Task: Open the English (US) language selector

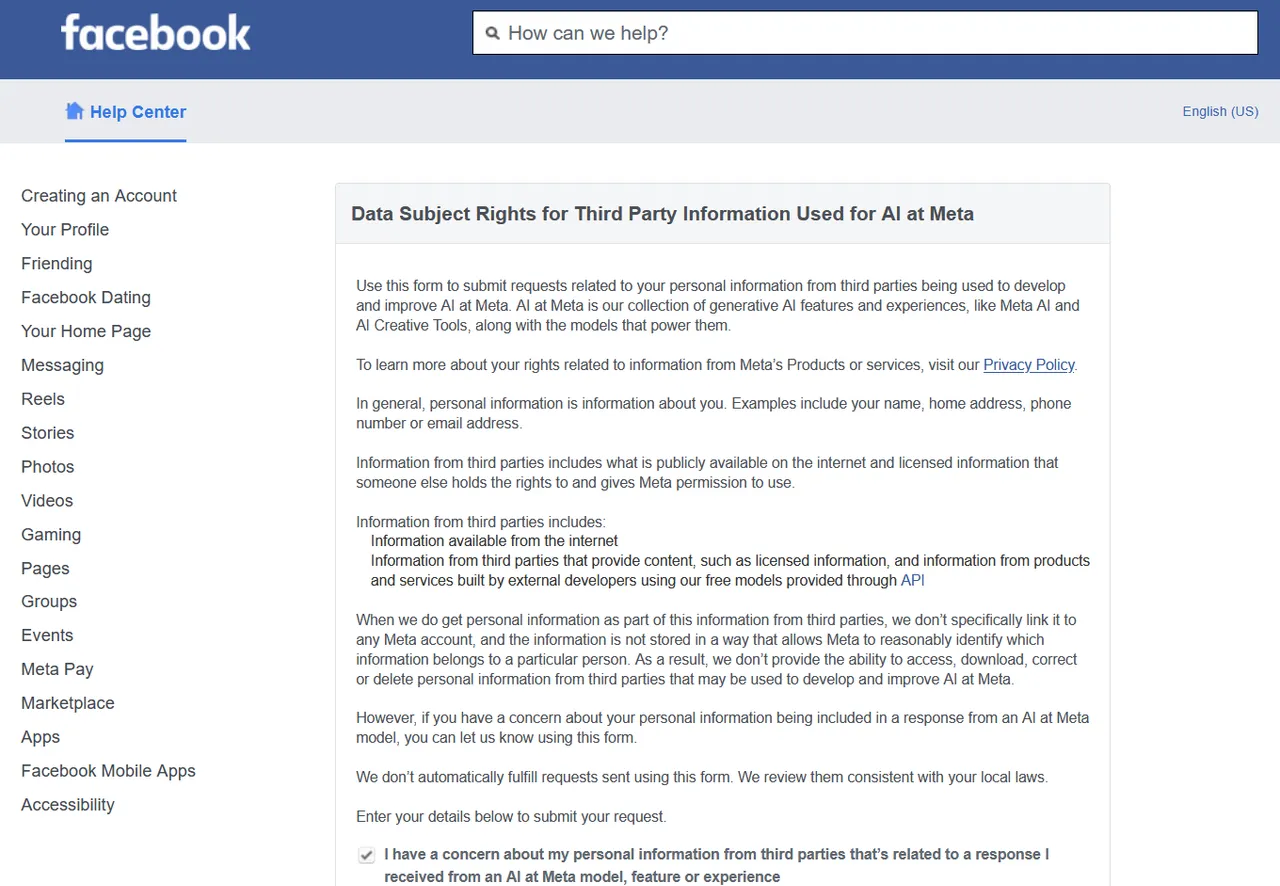Action: pyautogui.click(x=1220, y=111)
